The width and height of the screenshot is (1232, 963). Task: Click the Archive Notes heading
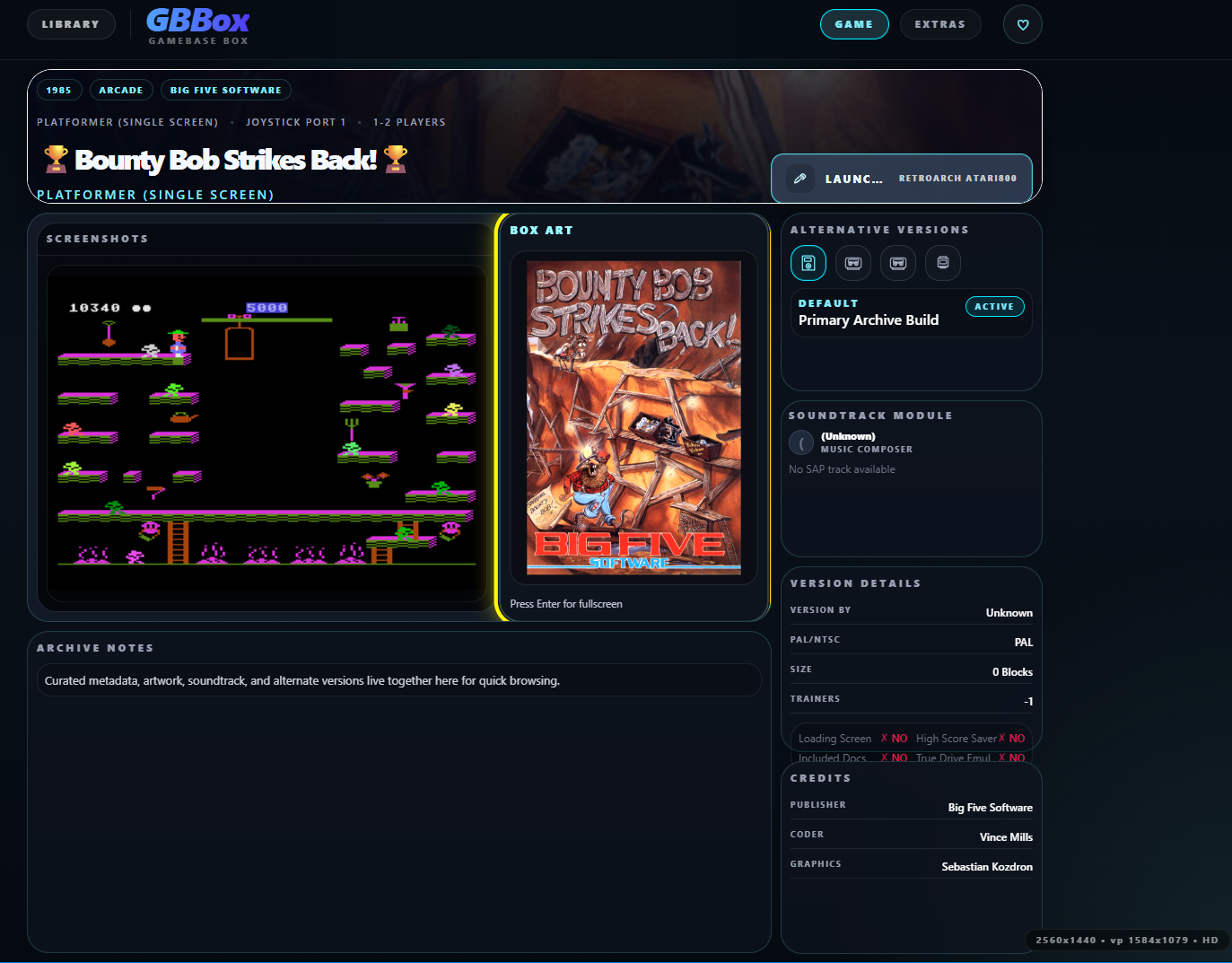(95, 648)
